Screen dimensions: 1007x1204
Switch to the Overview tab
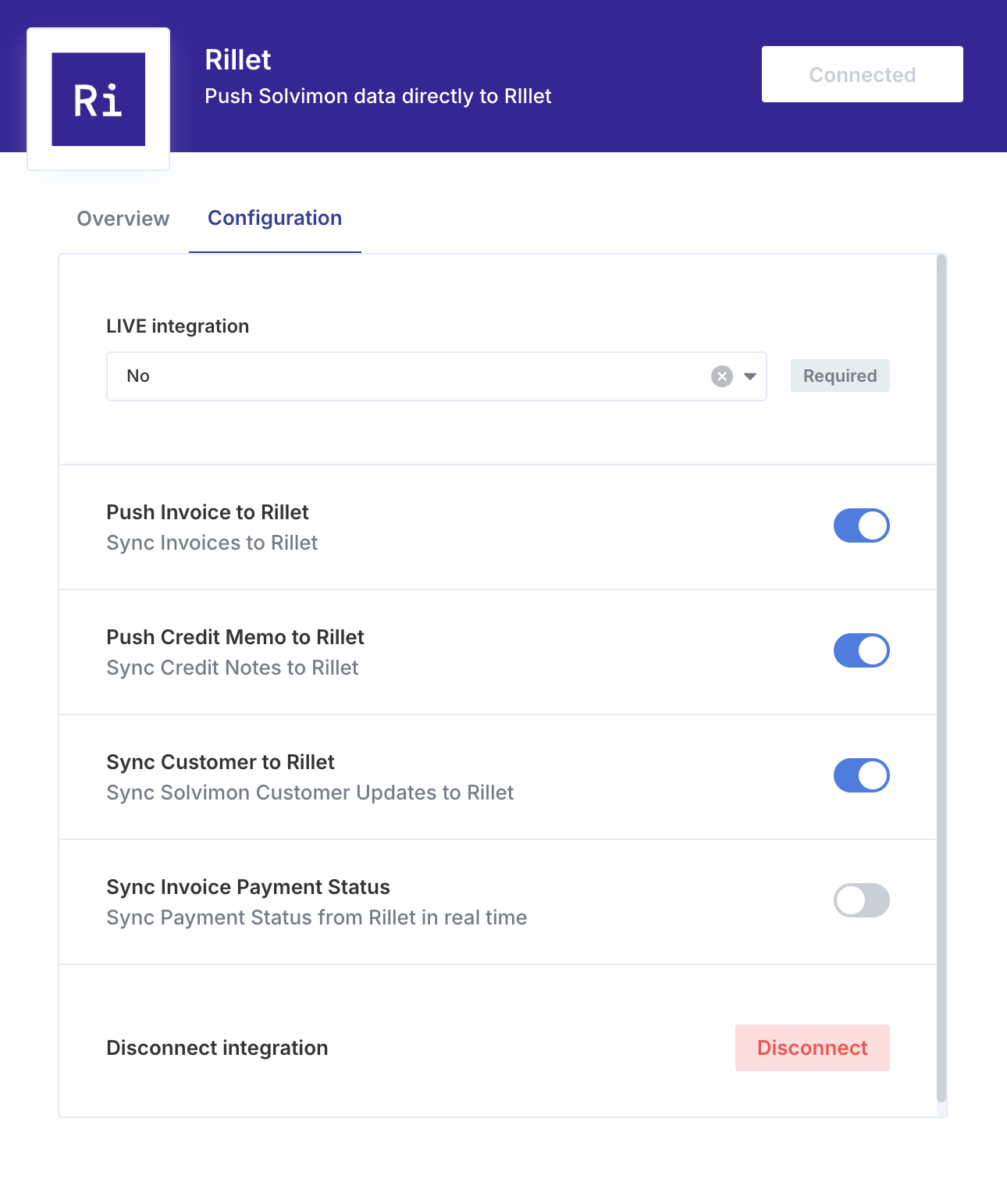[123, 219]
